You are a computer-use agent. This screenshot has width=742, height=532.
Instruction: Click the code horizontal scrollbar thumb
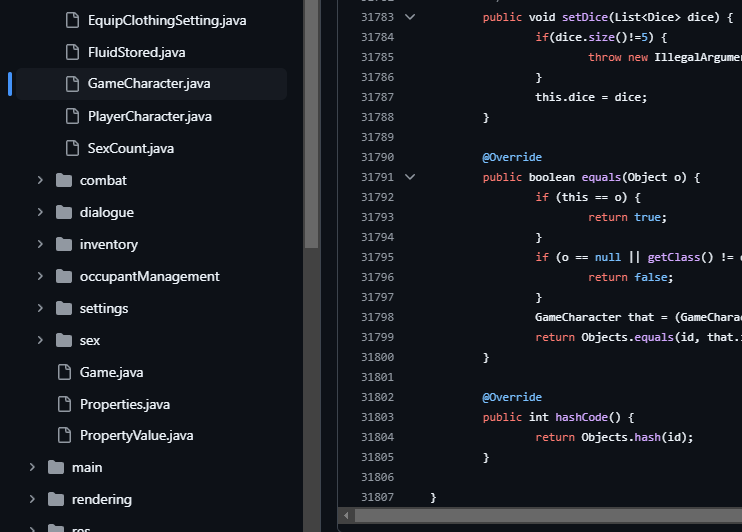(x=548, y=515)
